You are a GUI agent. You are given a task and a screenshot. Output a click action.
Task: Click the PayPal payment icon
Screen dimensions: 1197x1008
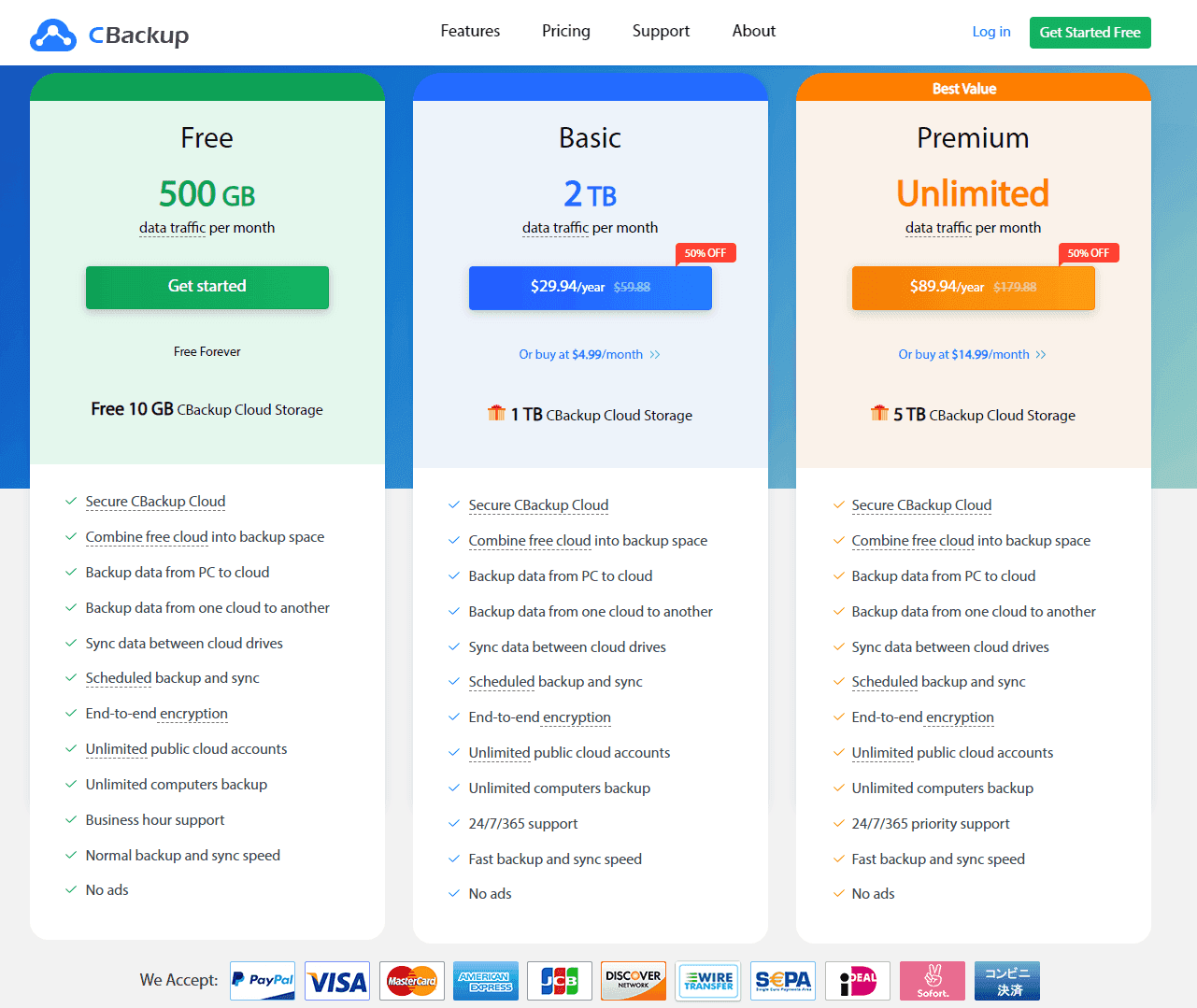pyautogui.click(x=263, y=981)
